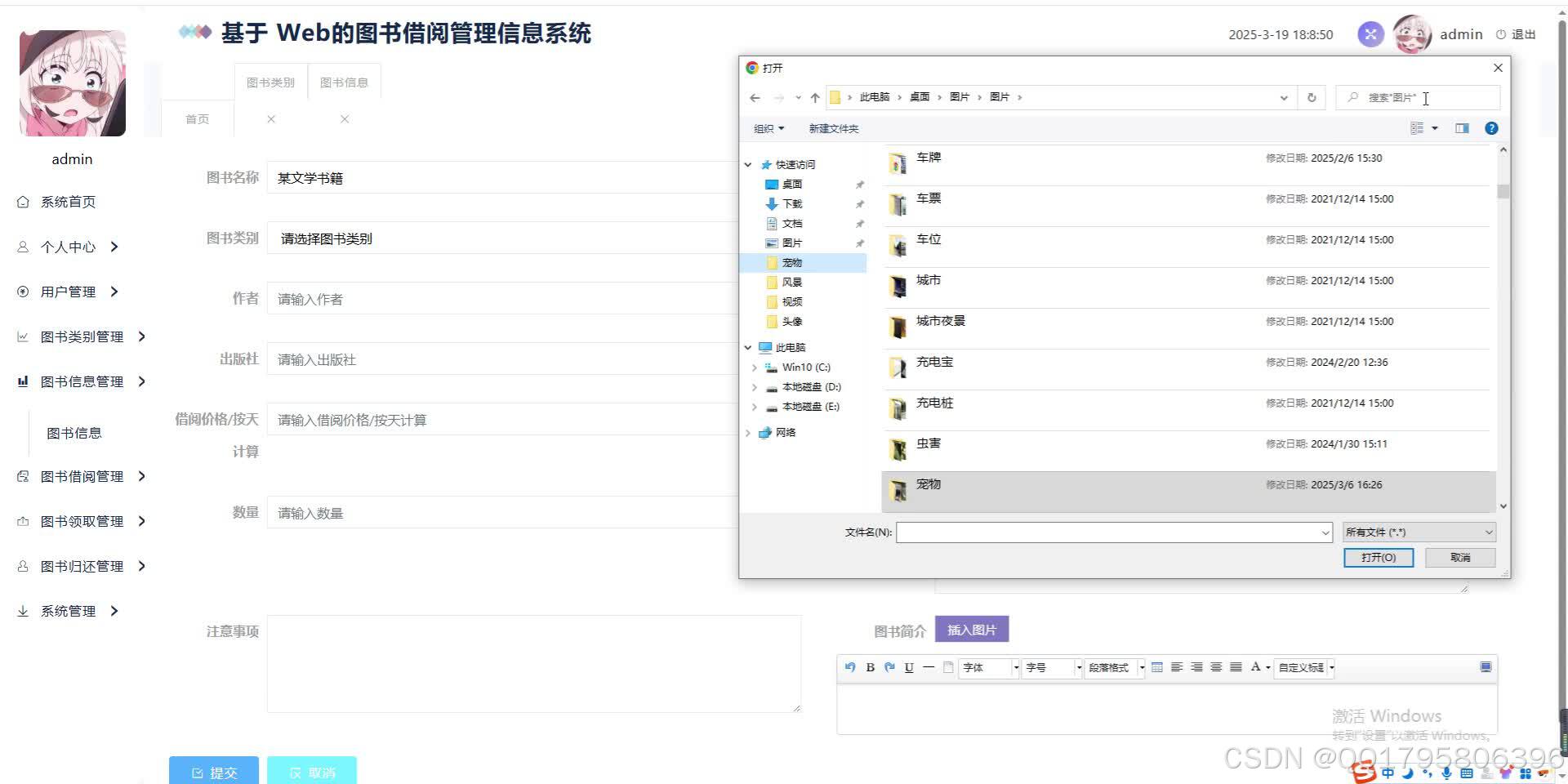Viewport: 1568px width, 784px height.
Task: Select the 虫害 folder
Action: [x=1188, y=451]
